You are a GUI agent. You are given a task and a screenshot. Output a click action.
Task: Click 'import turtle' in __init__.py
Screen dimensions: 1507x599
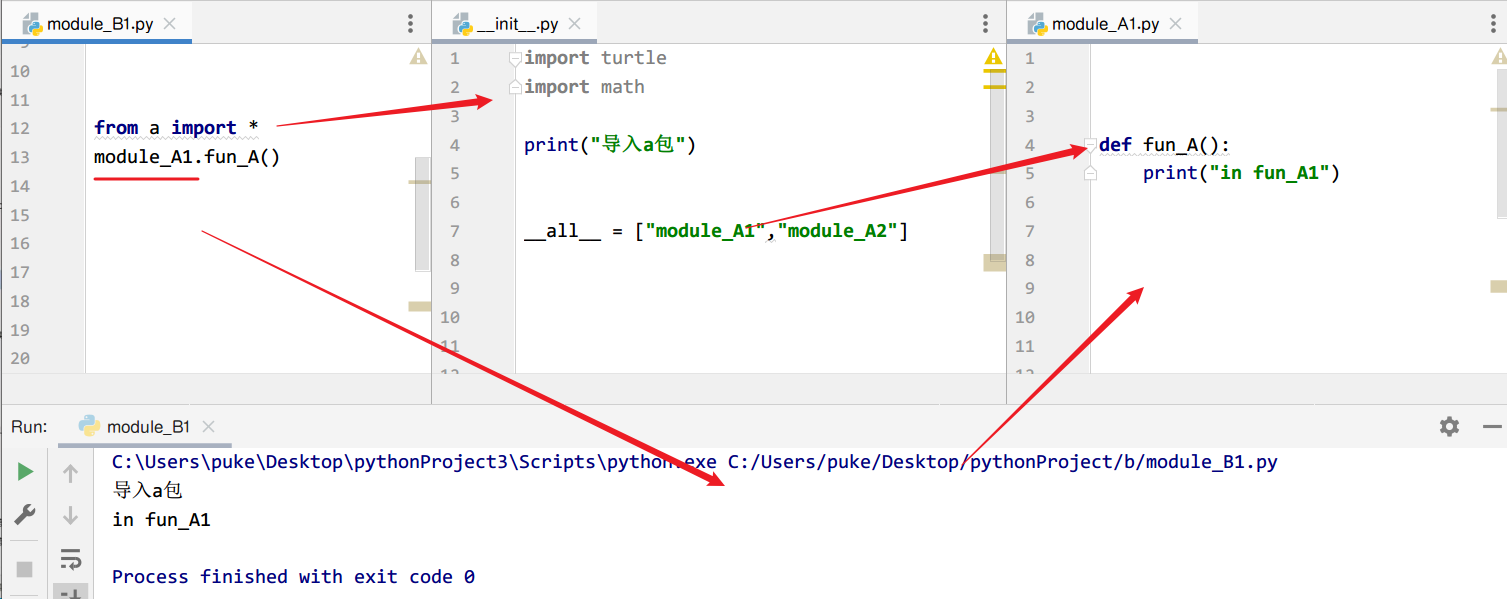(595, 58)
